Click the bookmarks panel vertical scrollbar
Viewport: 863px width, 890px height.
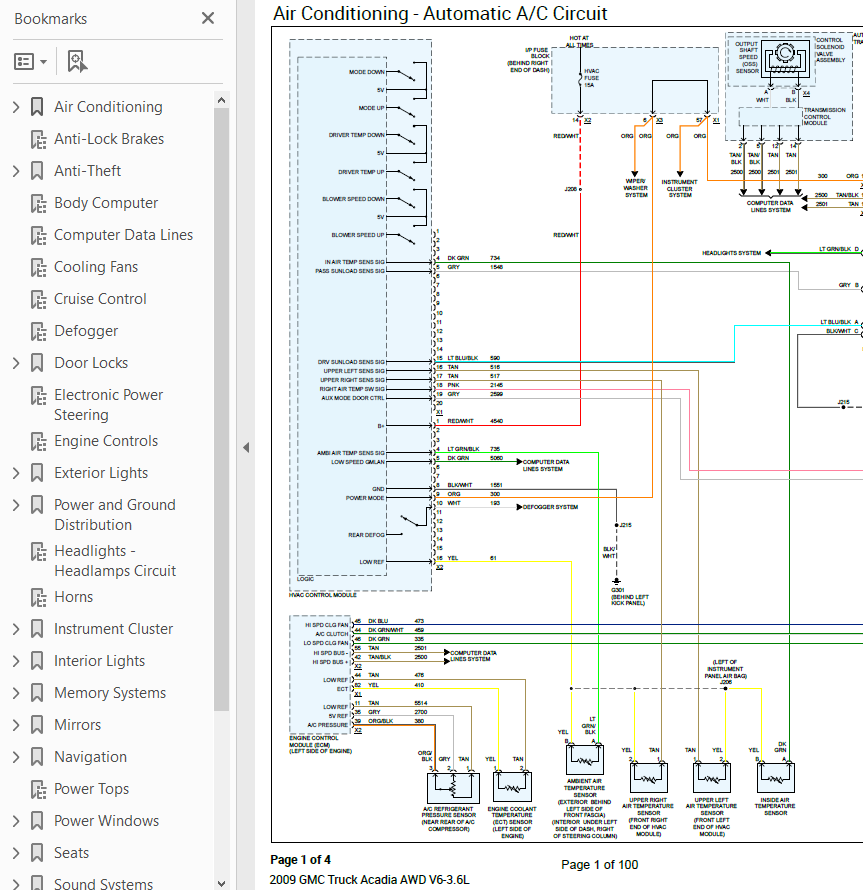221,400
